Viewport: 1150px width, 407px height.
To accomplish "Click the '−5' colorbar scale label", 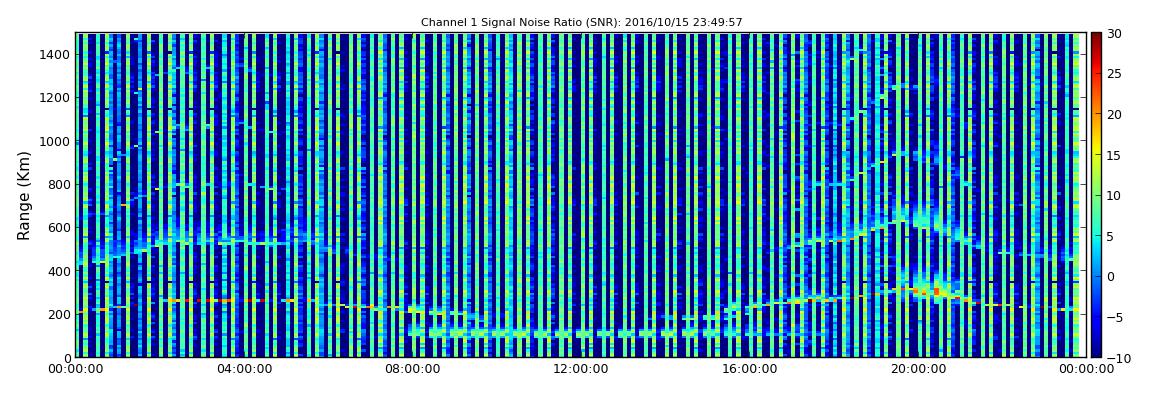I will 1115,317.
